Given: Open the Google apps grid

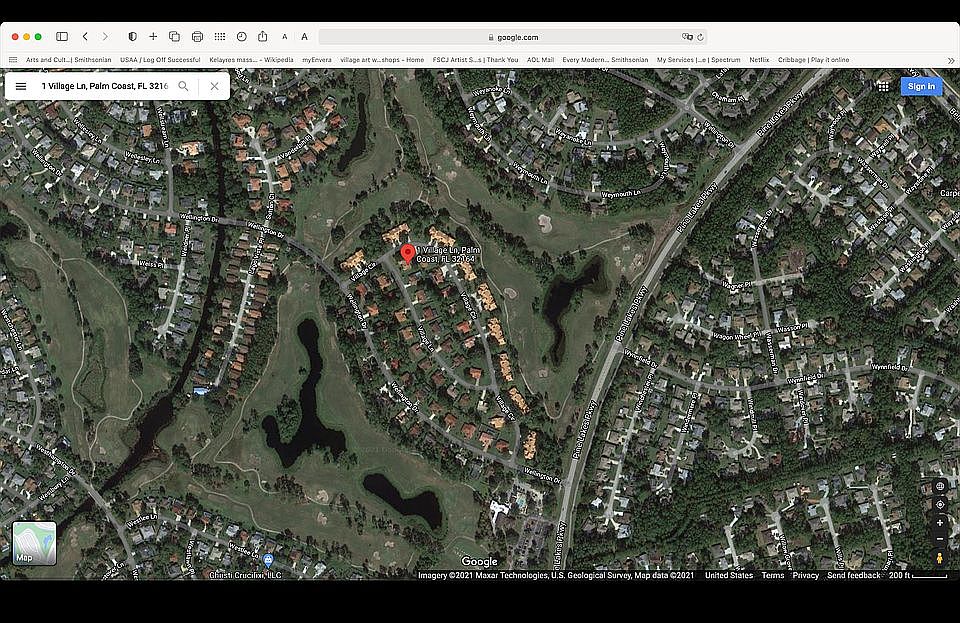Looking at the screenshot, I should coord(883,86).
